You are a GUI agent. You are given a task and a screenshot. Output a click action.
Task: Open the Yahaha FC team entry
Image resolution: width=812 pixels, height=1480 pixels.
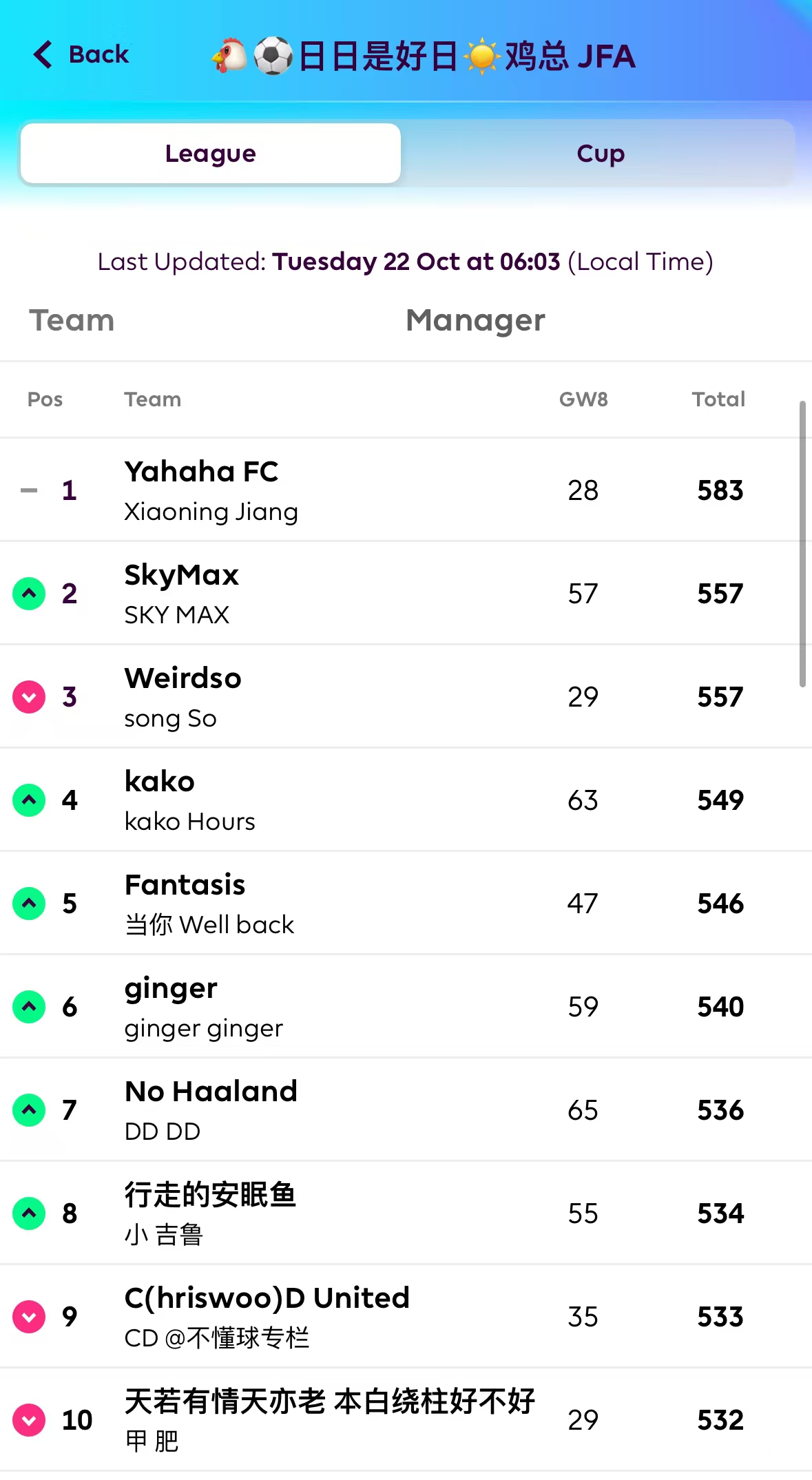point(201,472)
